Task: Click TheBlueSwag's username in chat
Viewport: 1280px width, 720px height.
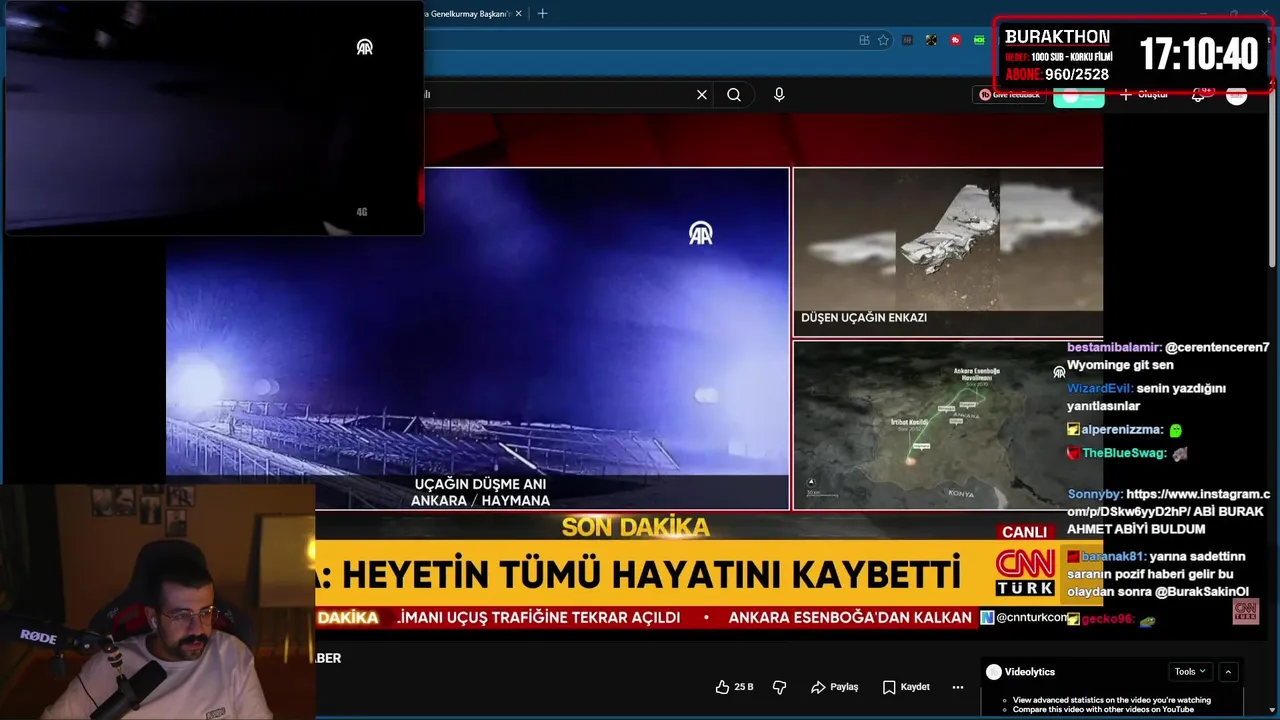Action: click(1125, 453)
